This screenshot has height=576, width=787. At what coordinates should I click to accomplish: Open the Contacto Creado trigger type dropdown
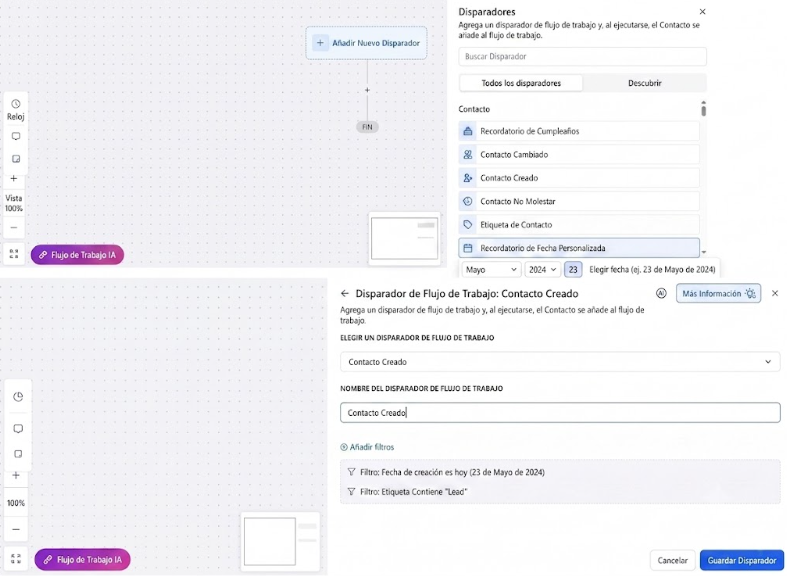(x=560, y=362)
